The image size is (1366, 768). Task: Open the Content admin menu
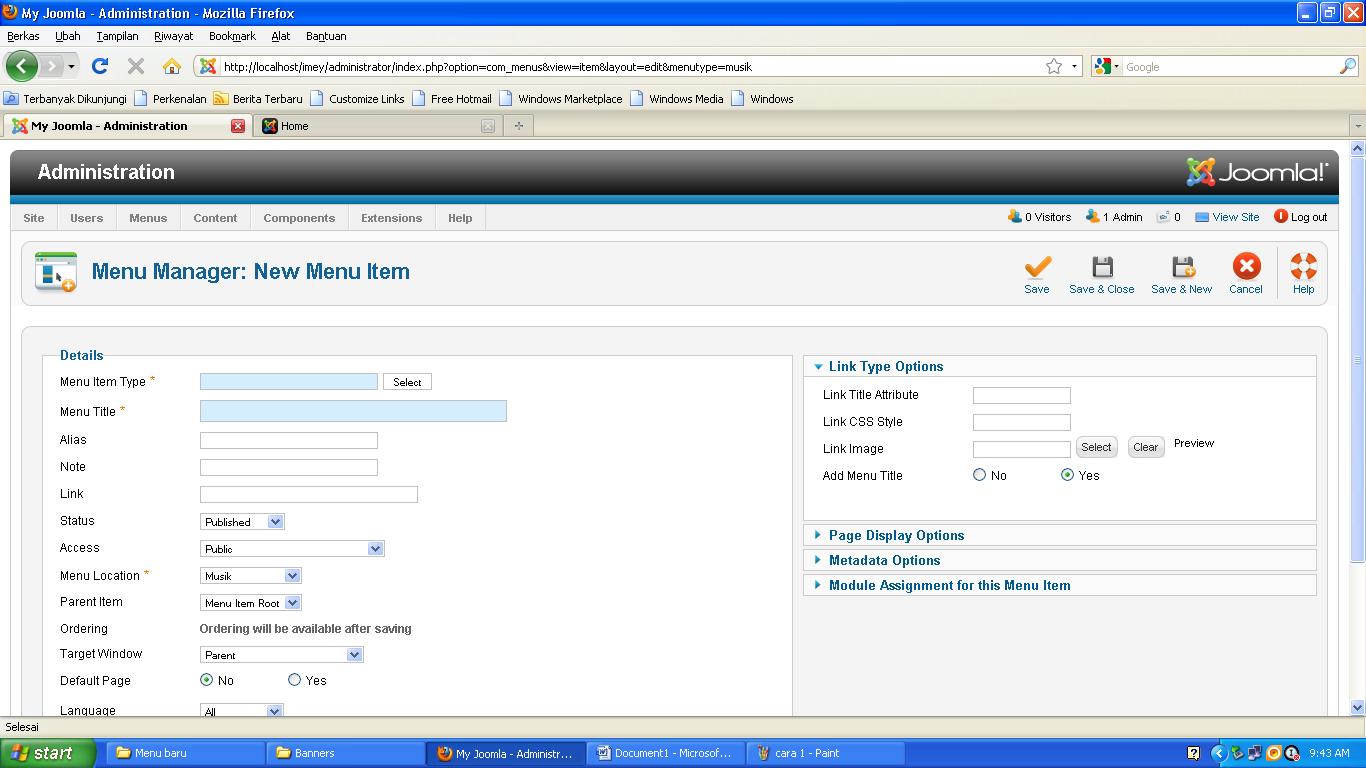pos(215,218)
